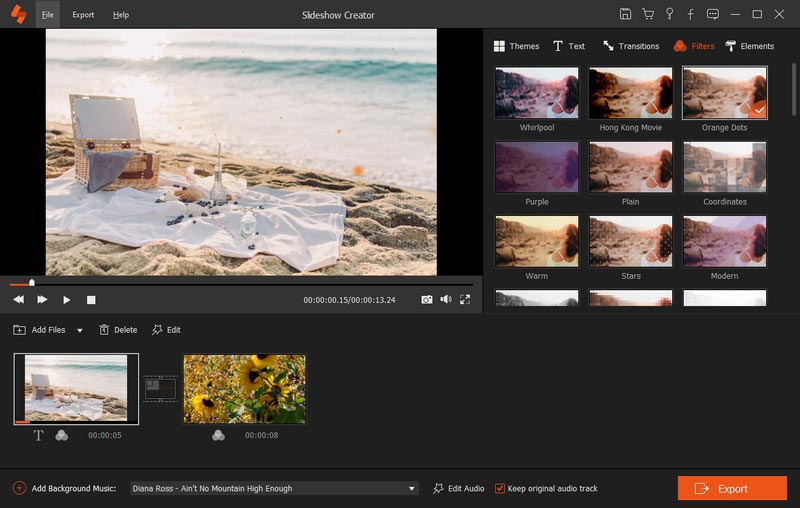Click the orange Export button

733,488
